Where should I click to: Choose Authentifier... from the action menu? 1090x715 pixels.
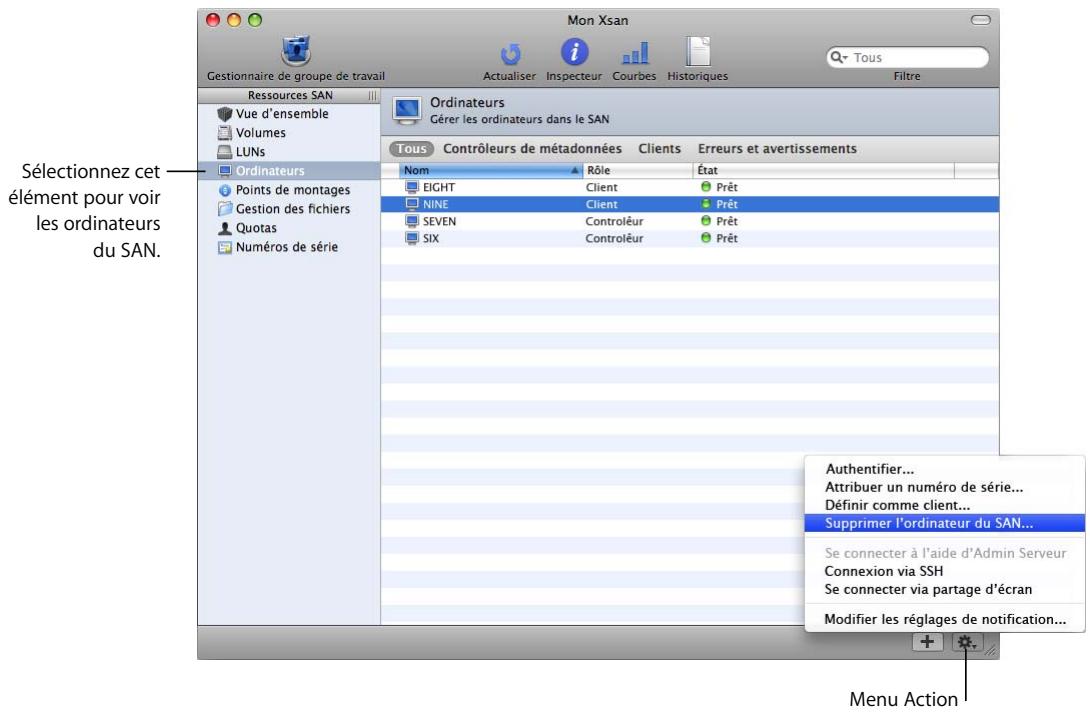[945, 469]
